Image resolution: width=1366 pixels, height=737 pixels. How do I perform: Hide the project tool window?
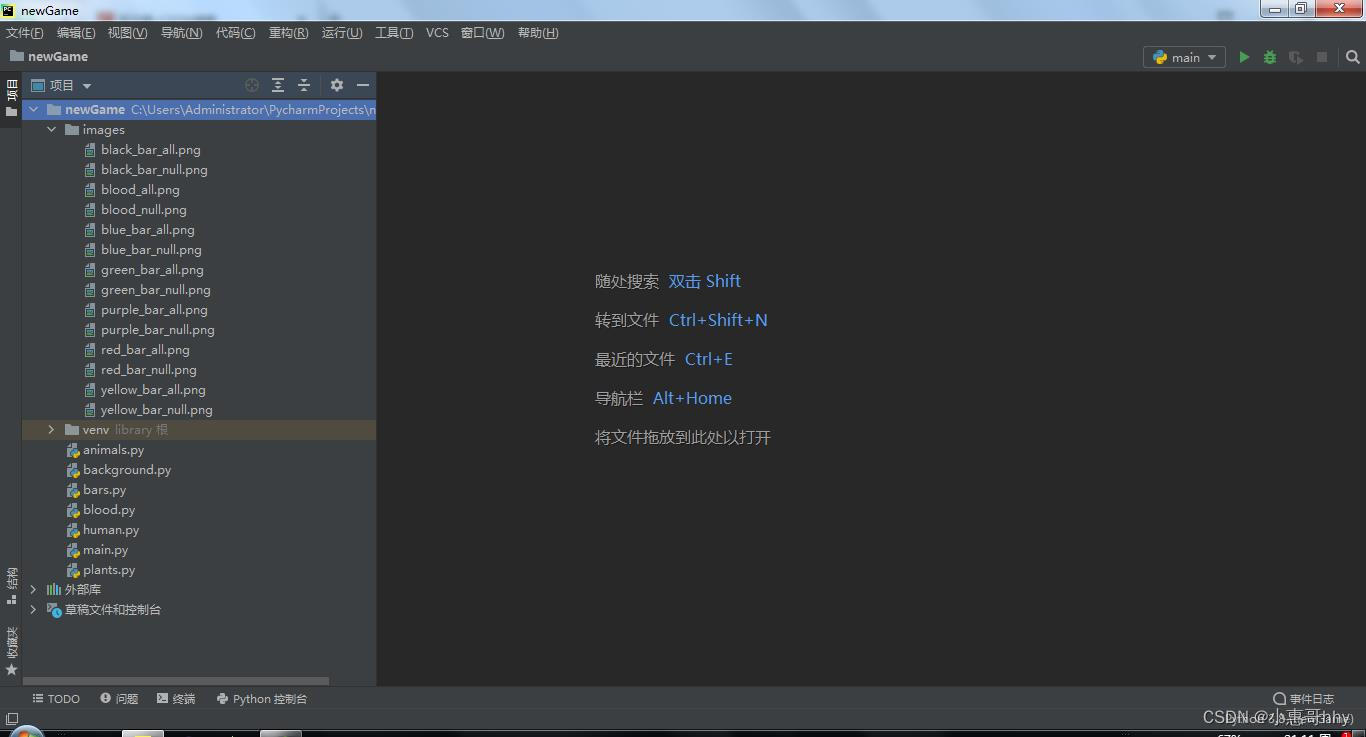[x=363, y=85]
